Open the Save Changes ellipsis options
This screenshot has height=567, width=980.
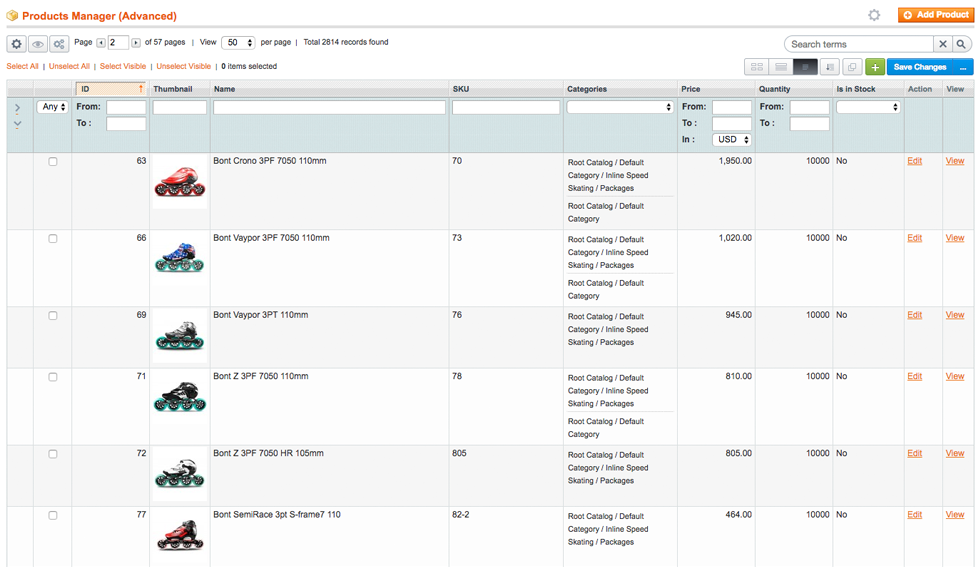[963, 67]
